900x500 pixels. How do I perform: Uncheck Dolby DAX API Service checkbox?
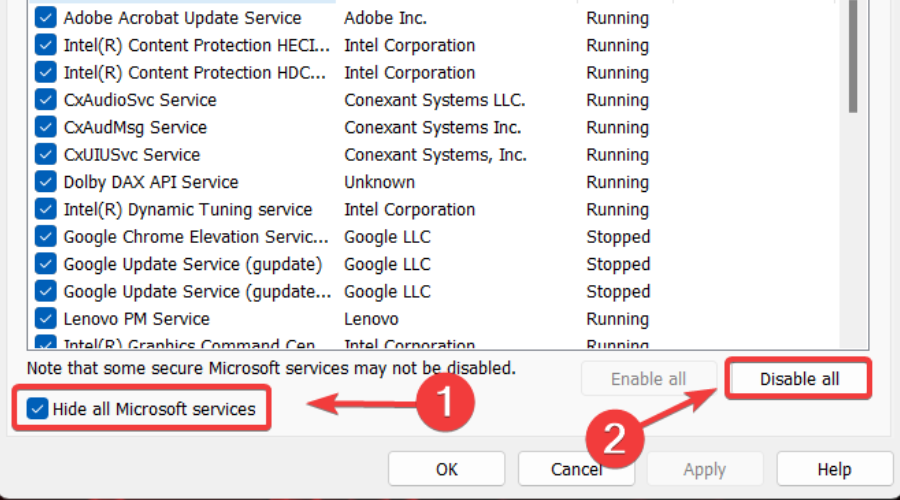click(45, 182)
